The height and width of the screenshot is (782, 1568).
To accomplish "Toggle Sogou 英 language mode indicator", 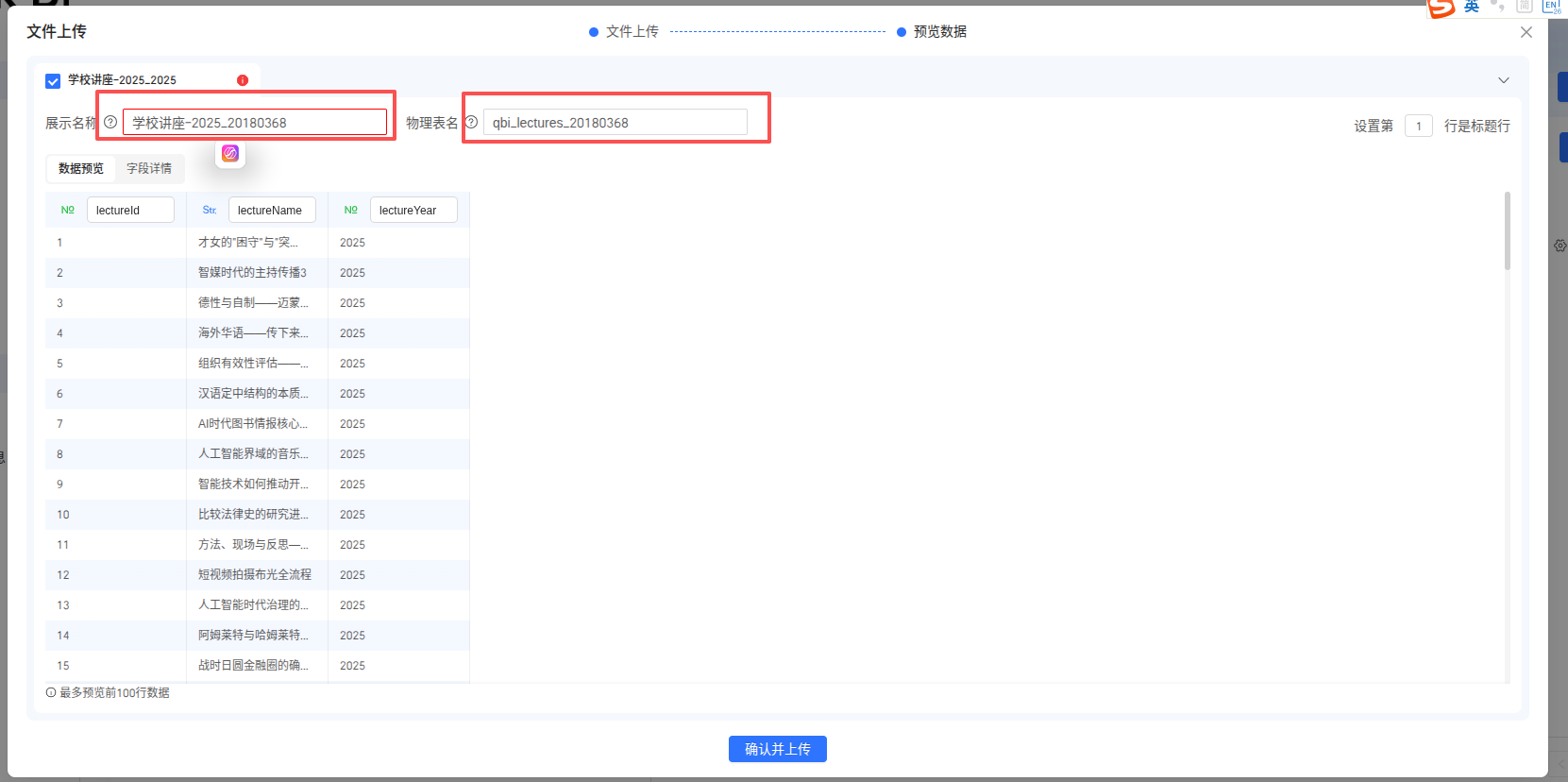I will [x=1471, y=7].
